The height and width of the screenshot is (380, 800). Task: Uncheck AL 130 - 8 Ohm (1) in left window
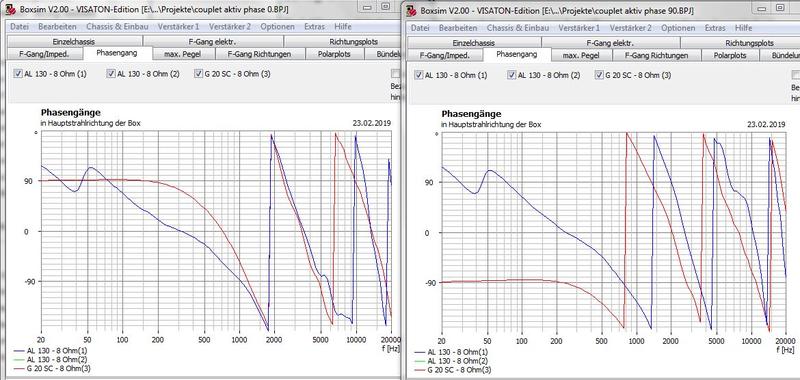19,74
